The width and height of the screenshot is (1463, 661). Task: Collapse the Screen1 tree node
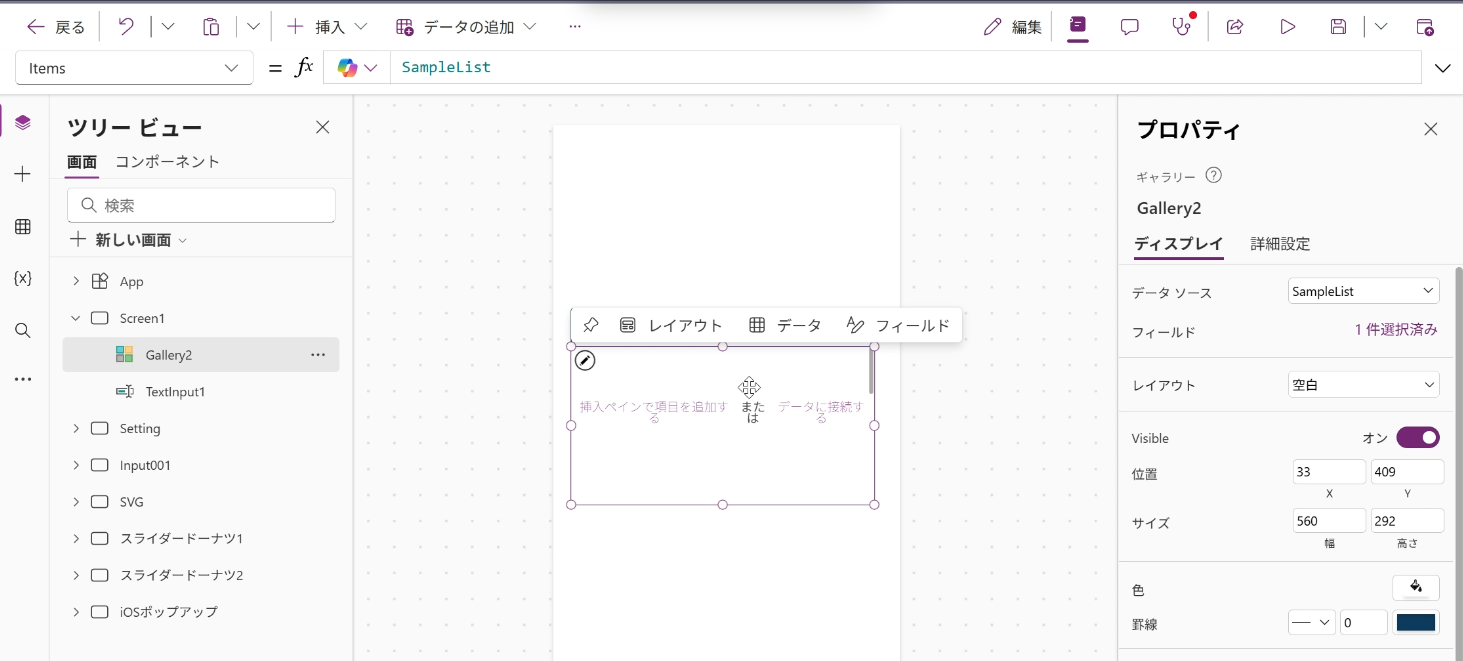point(76,318)
